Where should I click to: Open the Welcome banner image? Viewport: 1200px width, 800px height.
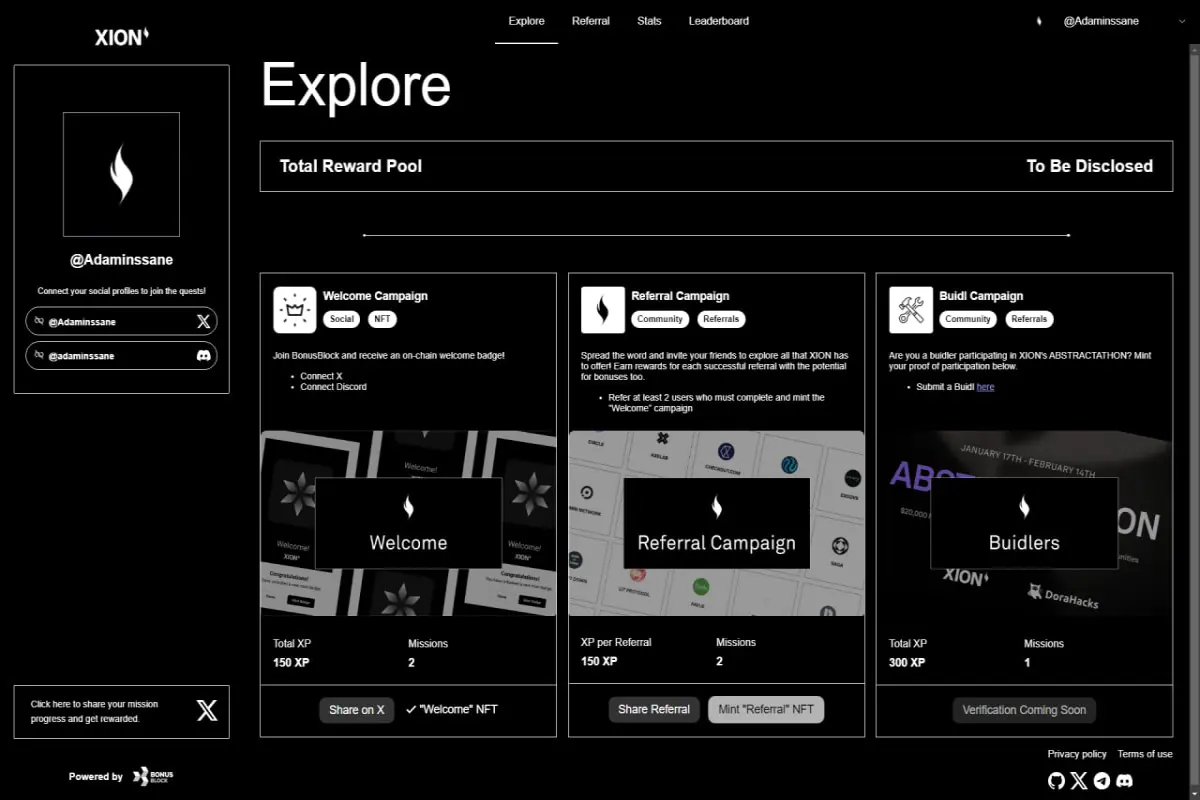click(x=408, y=523)
